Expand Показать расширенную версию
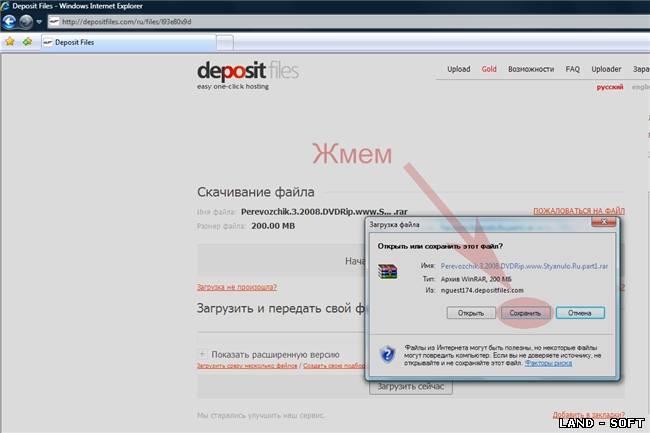Screen dimensions: 650x433 [275, 355]
